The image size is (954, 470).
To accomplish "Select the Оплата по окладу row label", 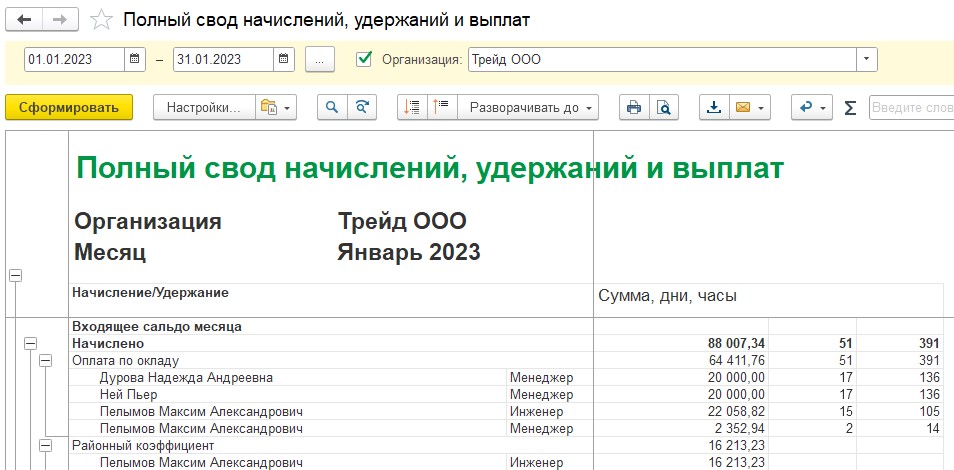I will pos(126,360).
